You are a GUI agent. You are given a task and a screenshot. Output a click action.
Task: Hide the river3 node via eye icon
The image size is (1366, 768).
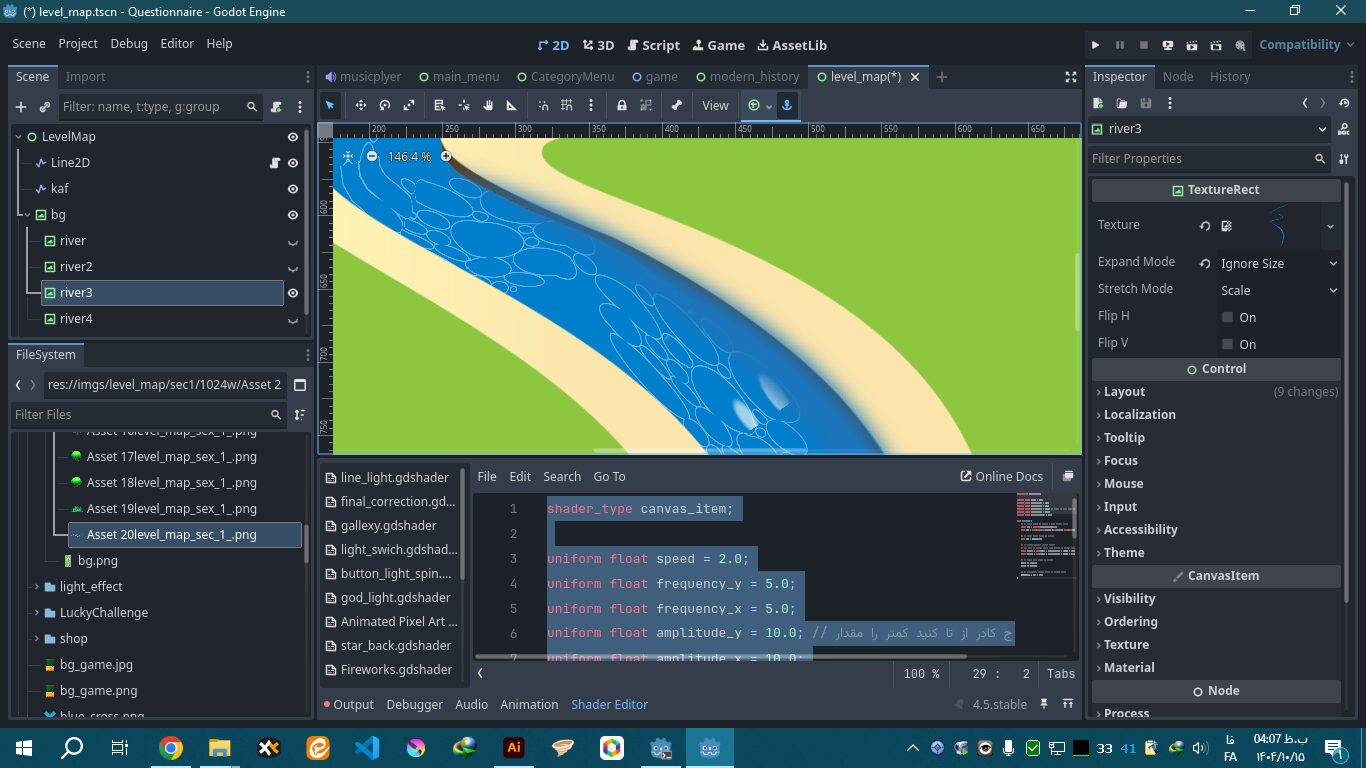tap(293, 293)
